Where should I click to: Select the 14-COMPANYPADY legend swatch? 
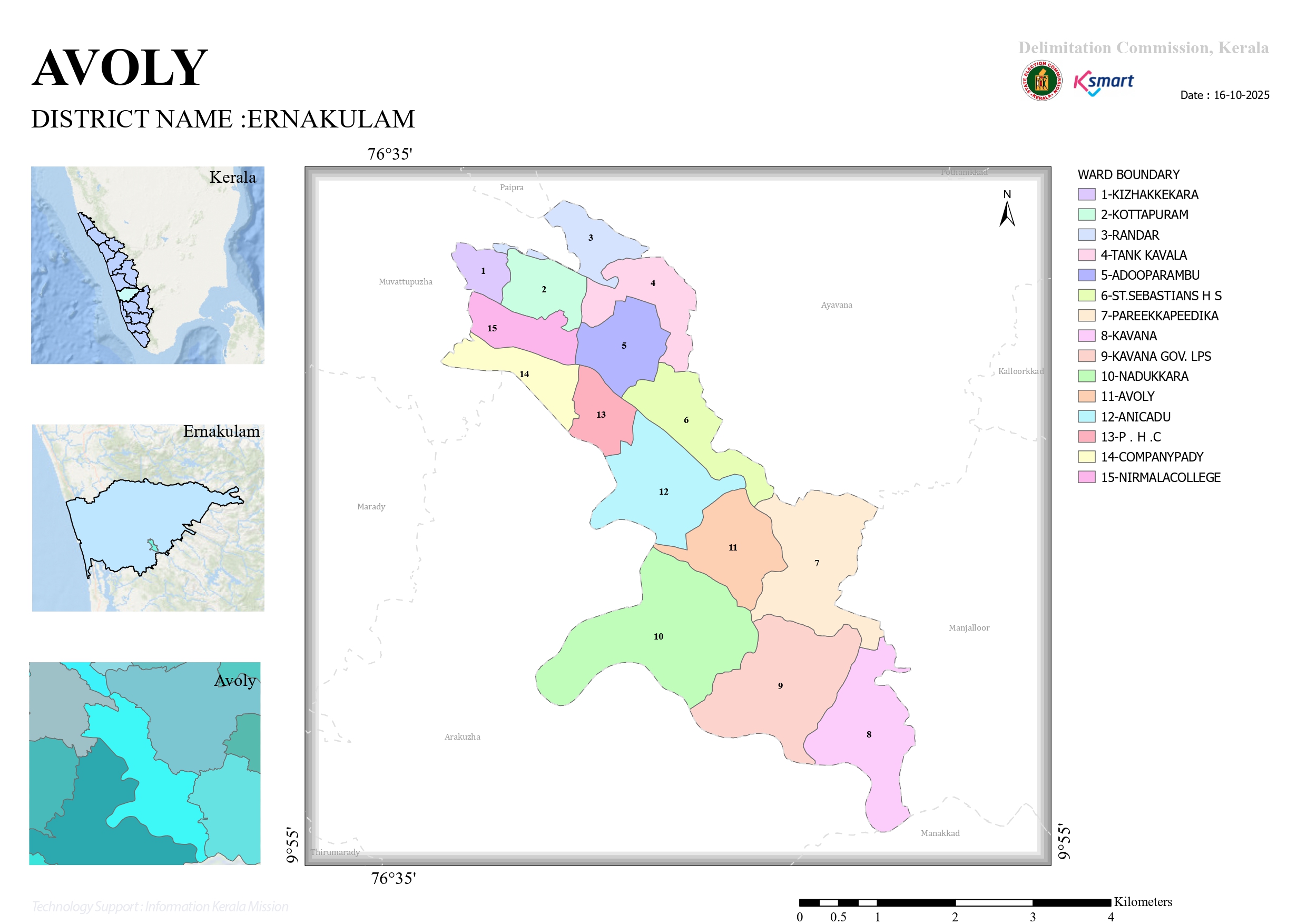pos(1086,457)
